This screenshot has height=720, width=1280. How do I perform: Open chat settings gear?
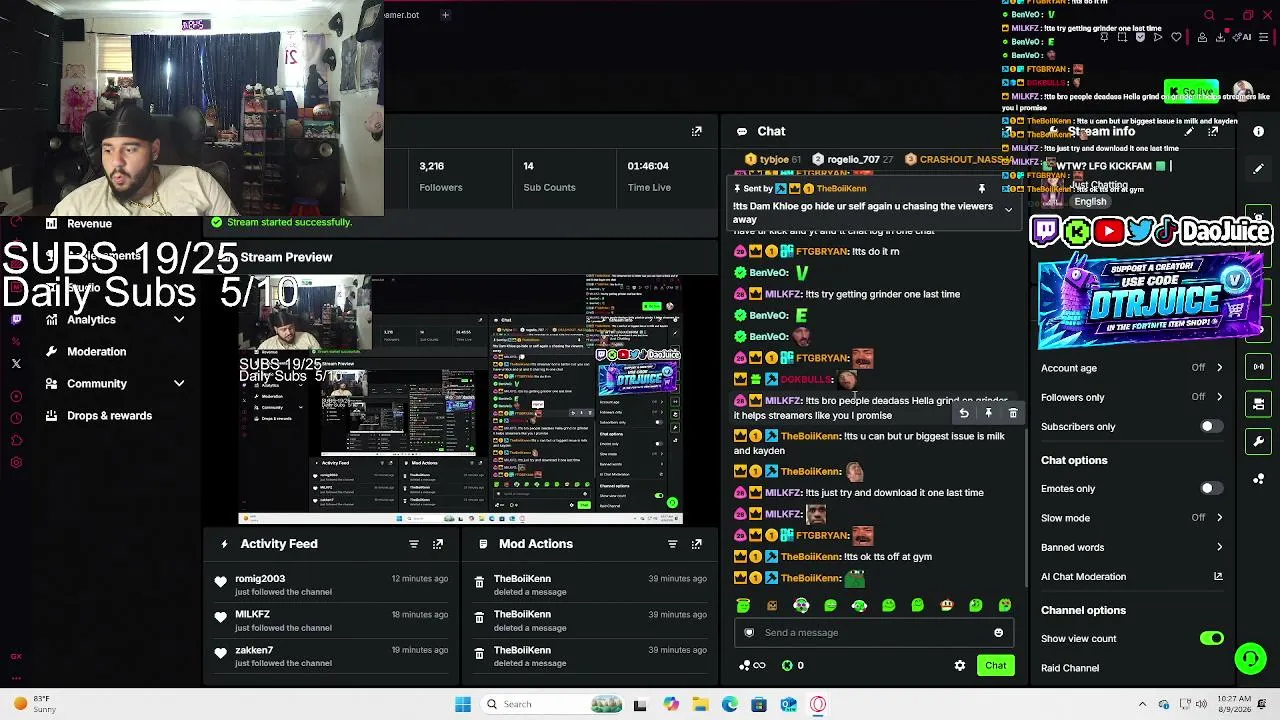(x=960, y=666)
